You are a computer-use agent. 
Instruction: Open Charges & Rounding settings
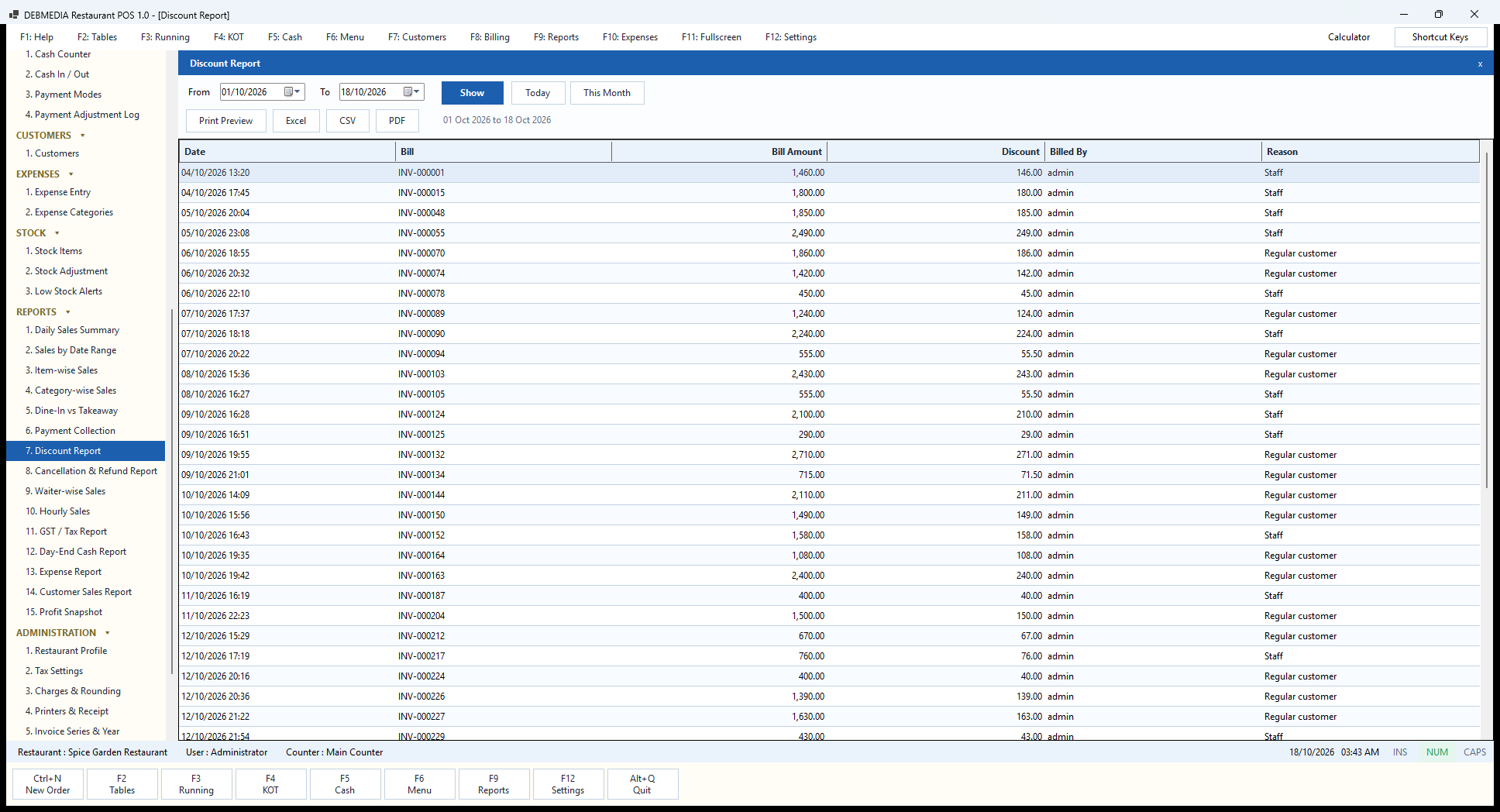click(73, 691)
